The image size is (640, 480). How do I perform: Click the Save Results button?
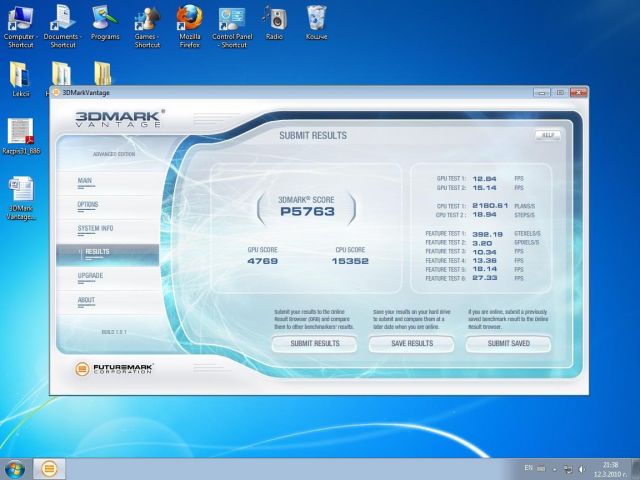click(412, 344)
